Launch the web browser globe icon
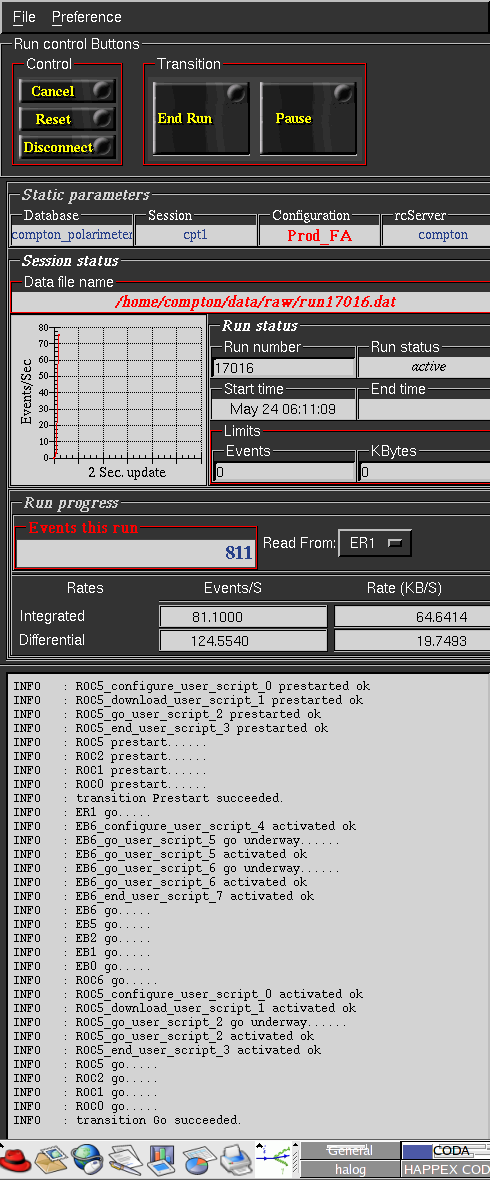This screenshot has height=1180, width=490. [87, 1159]
